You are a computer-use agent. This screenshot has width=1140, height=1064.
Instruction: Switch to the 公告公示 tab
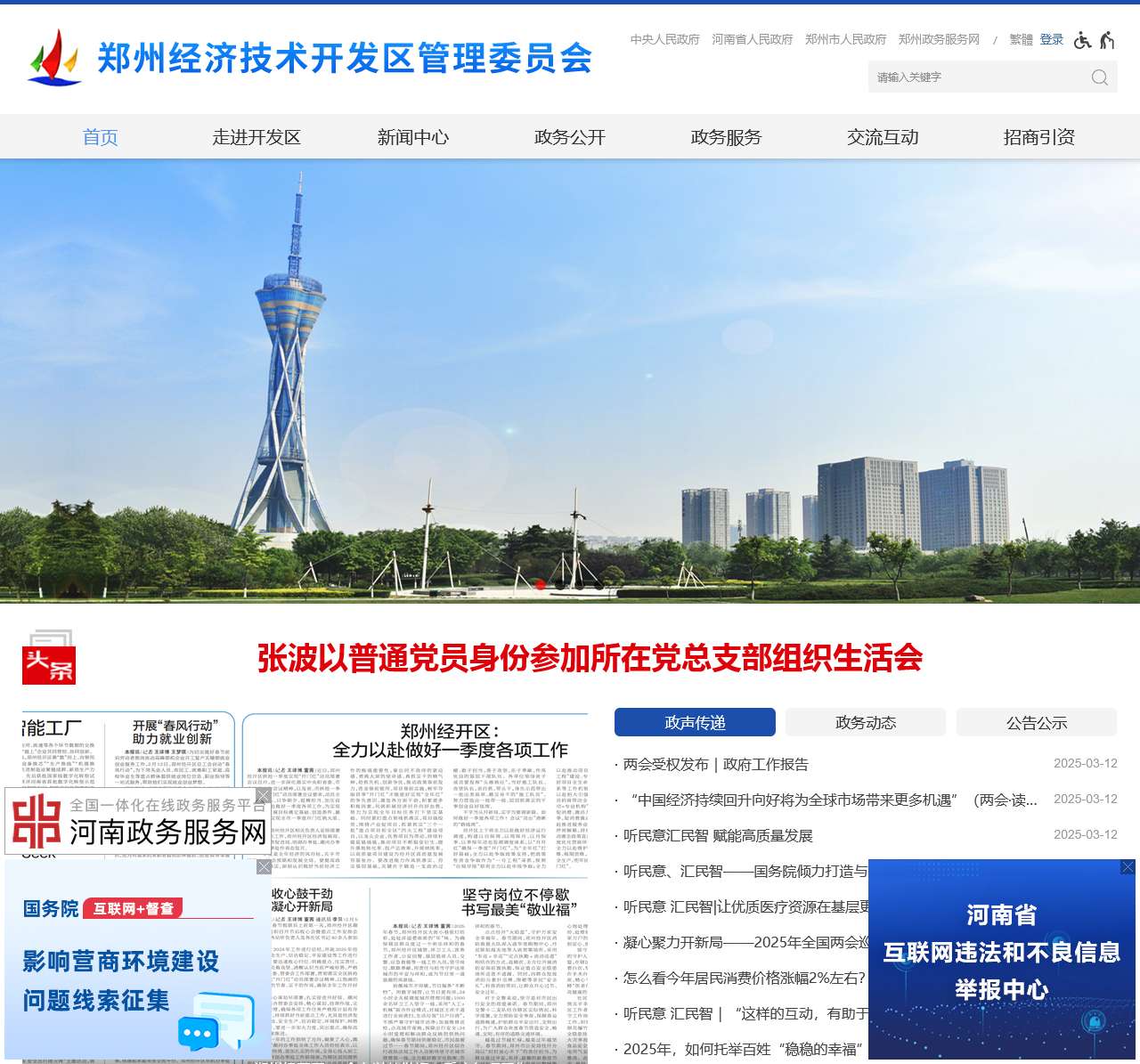[x=1037, y=722]
